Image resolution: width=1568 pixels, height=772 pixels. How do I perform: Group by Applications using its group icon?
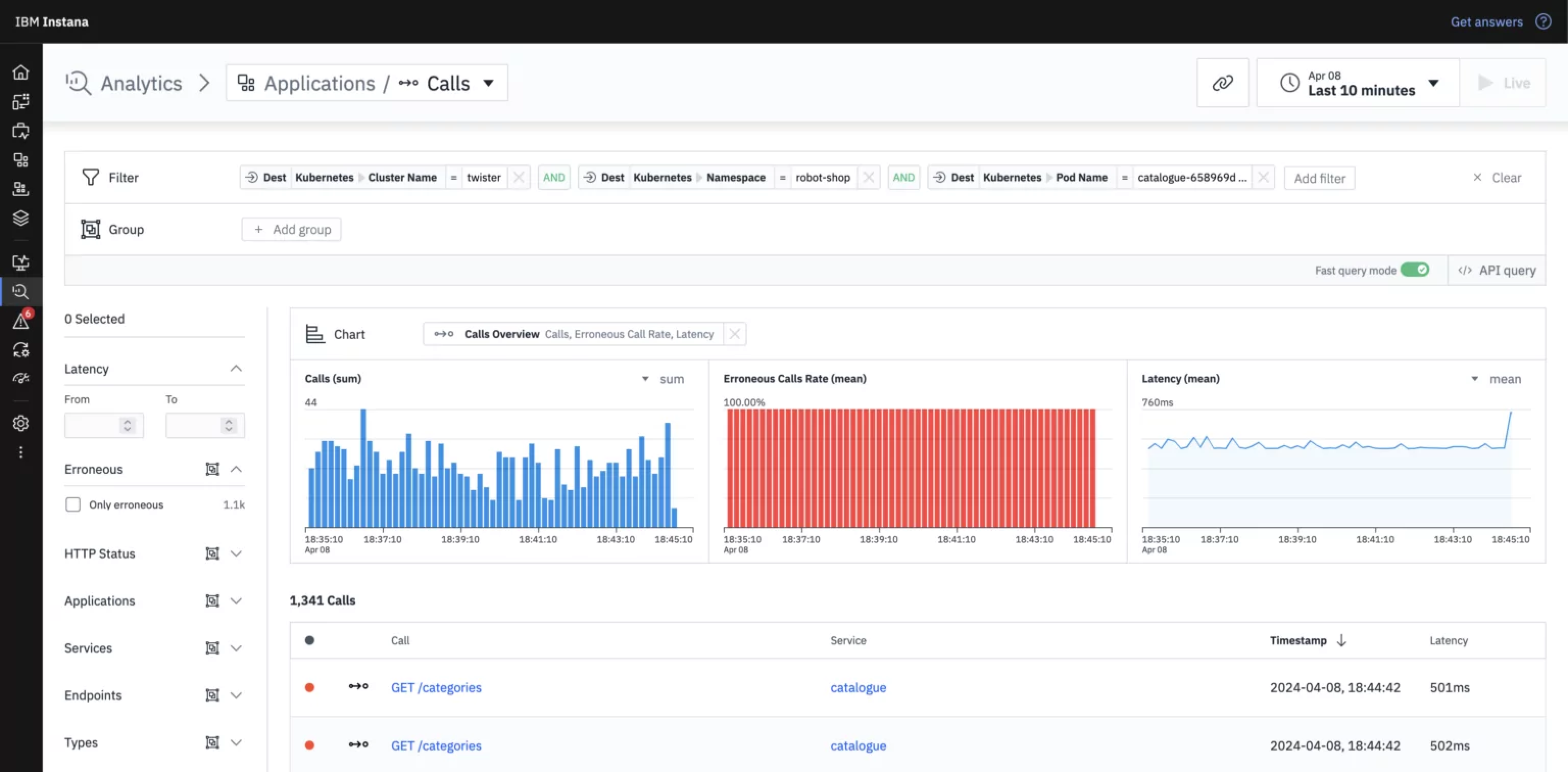(212, 601)
